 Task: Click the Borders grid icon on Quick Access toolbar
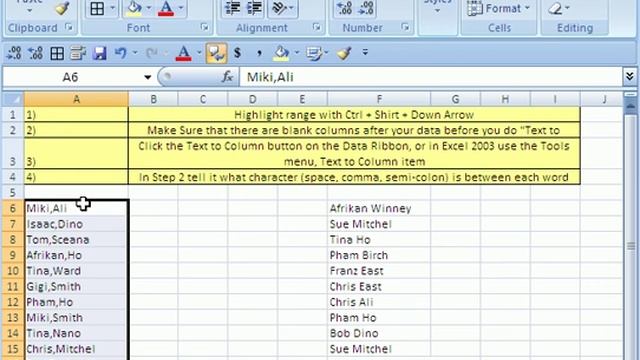[57, 53]
